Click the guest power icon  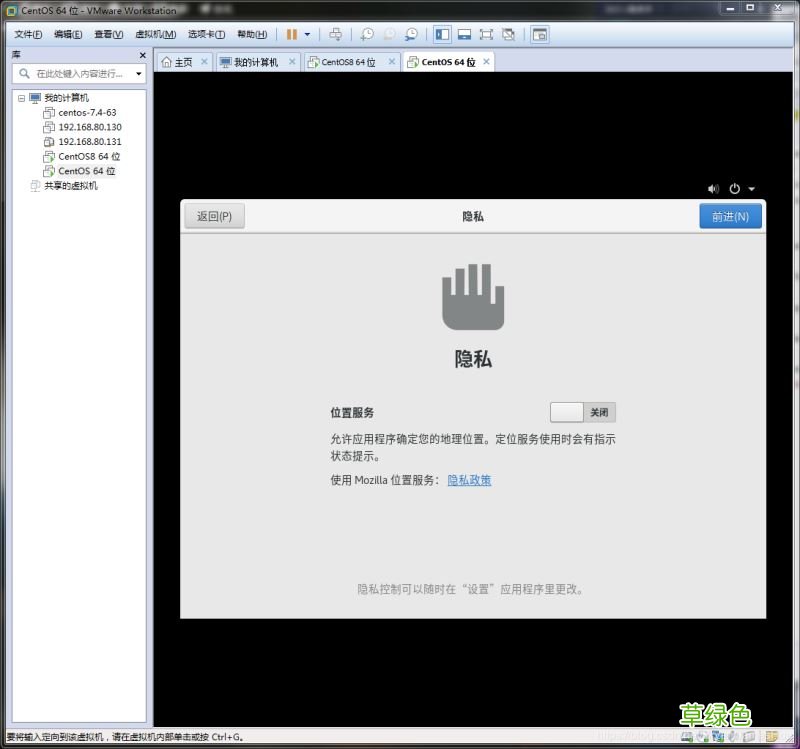click(735, 188)
